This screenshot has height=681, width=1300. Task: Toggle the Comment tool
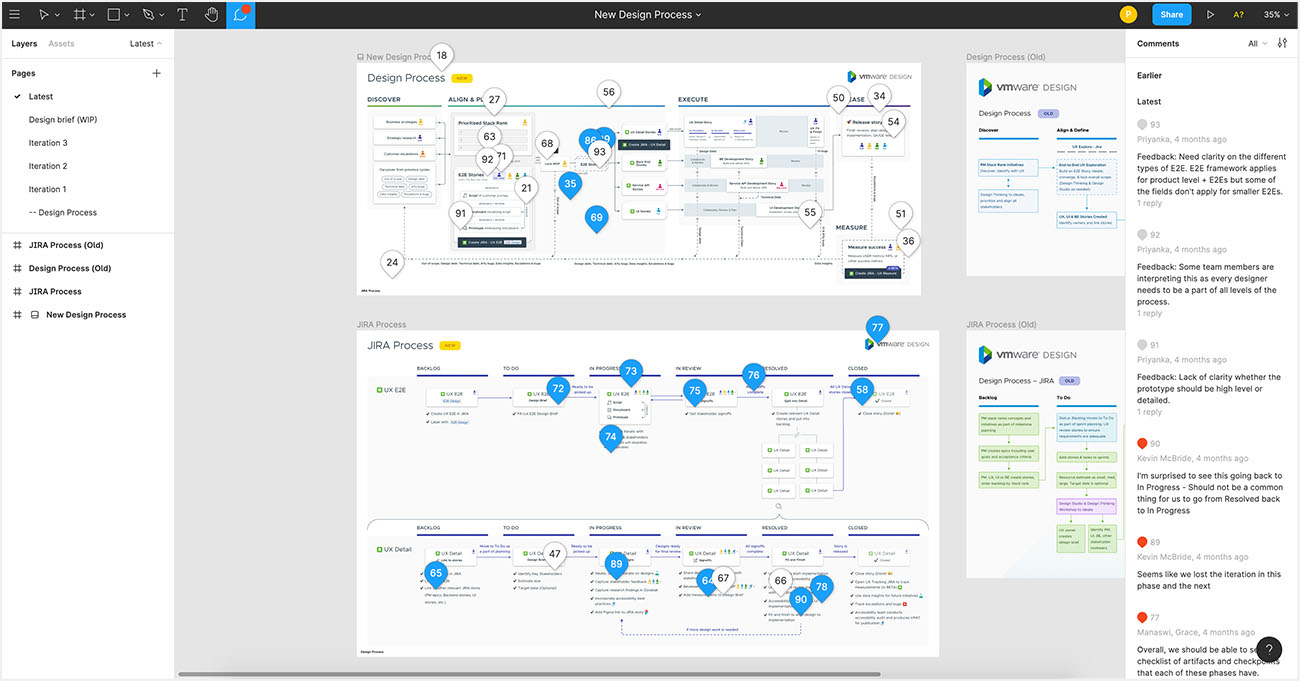(240, 15)
